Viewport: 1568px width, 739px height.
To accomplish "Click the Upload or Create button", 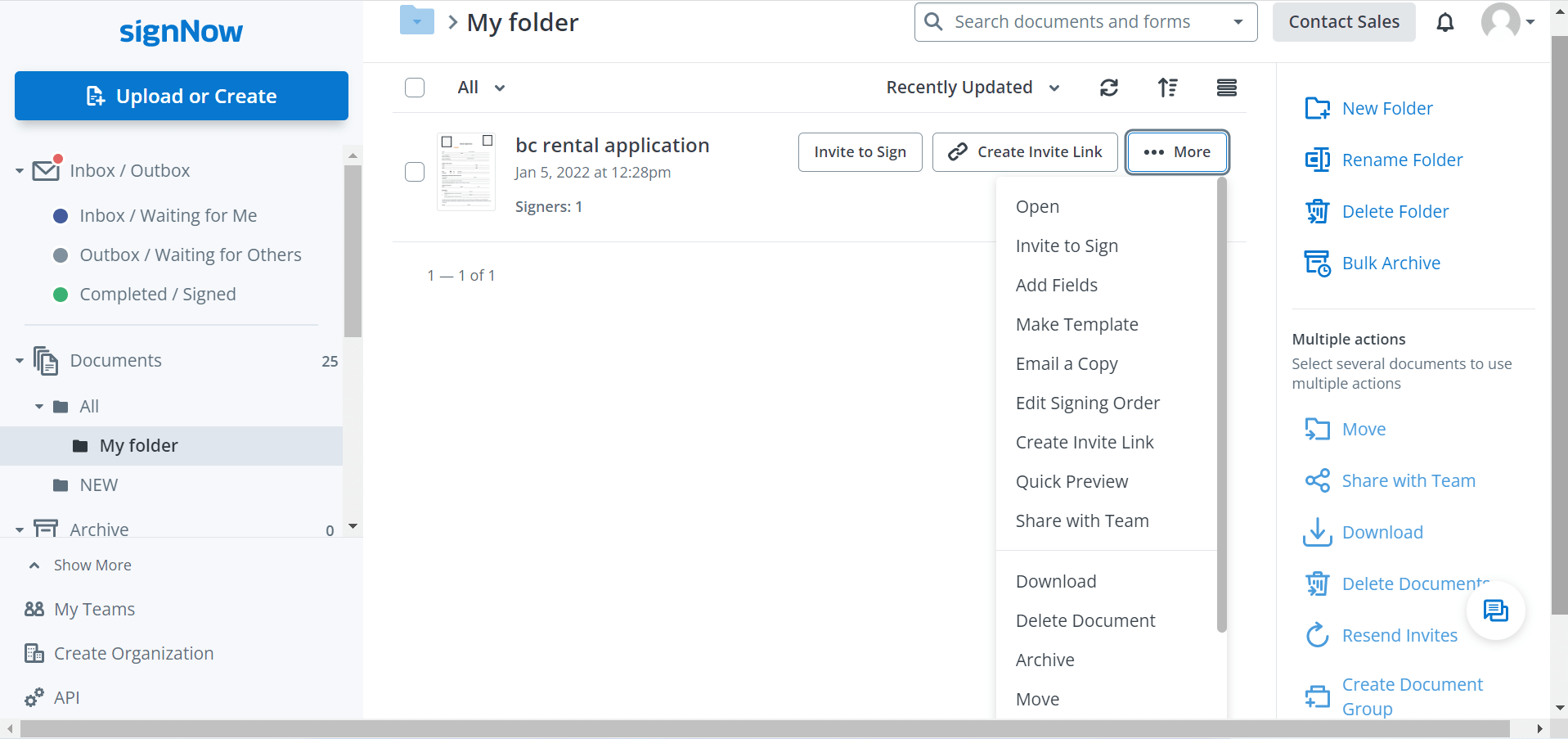I will (181, 96).
